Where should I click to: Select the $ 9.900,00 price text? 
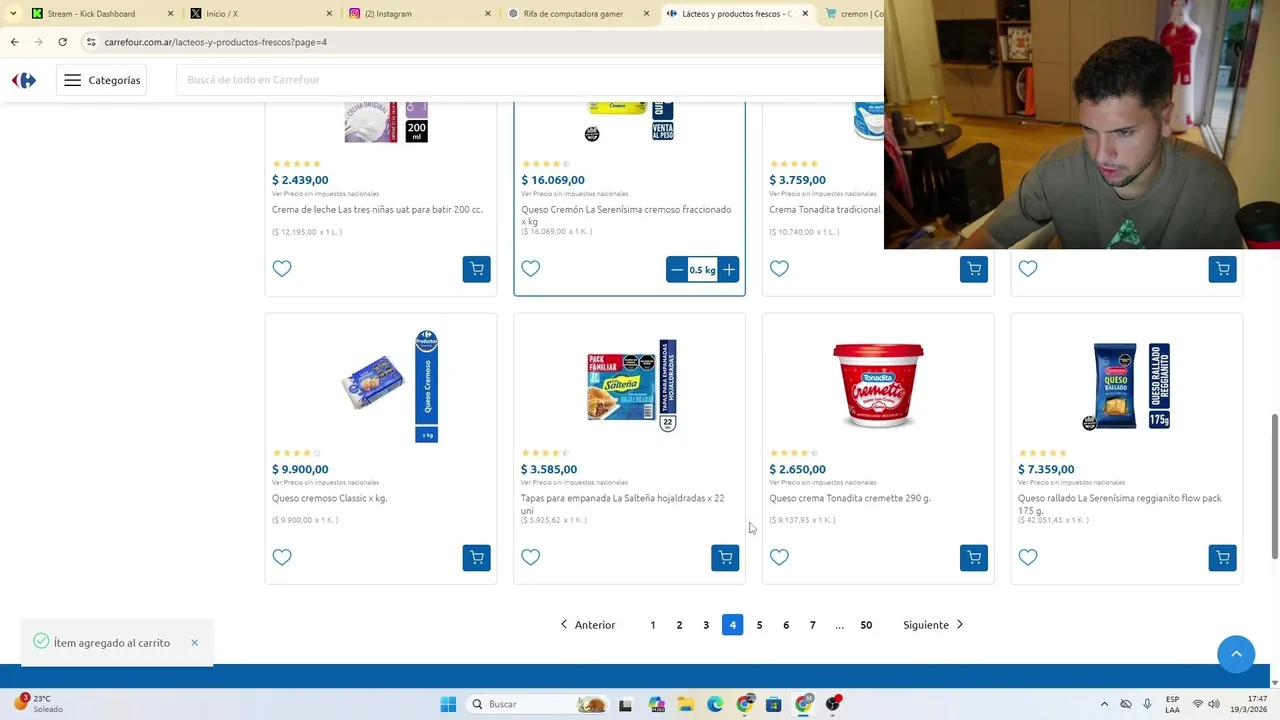tap(300, 469)
